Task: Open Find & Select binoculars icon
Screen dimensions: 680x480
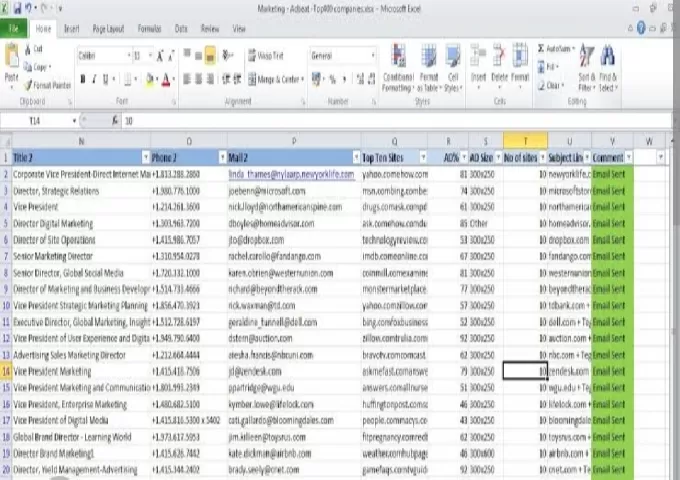Action: (608, 59)
